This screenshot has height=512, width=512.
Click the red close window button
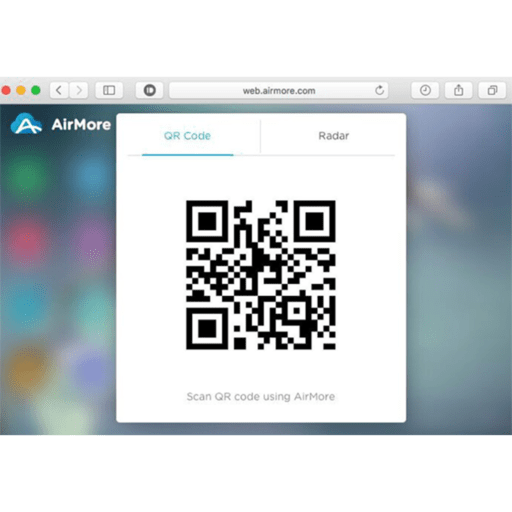(6, 90)
